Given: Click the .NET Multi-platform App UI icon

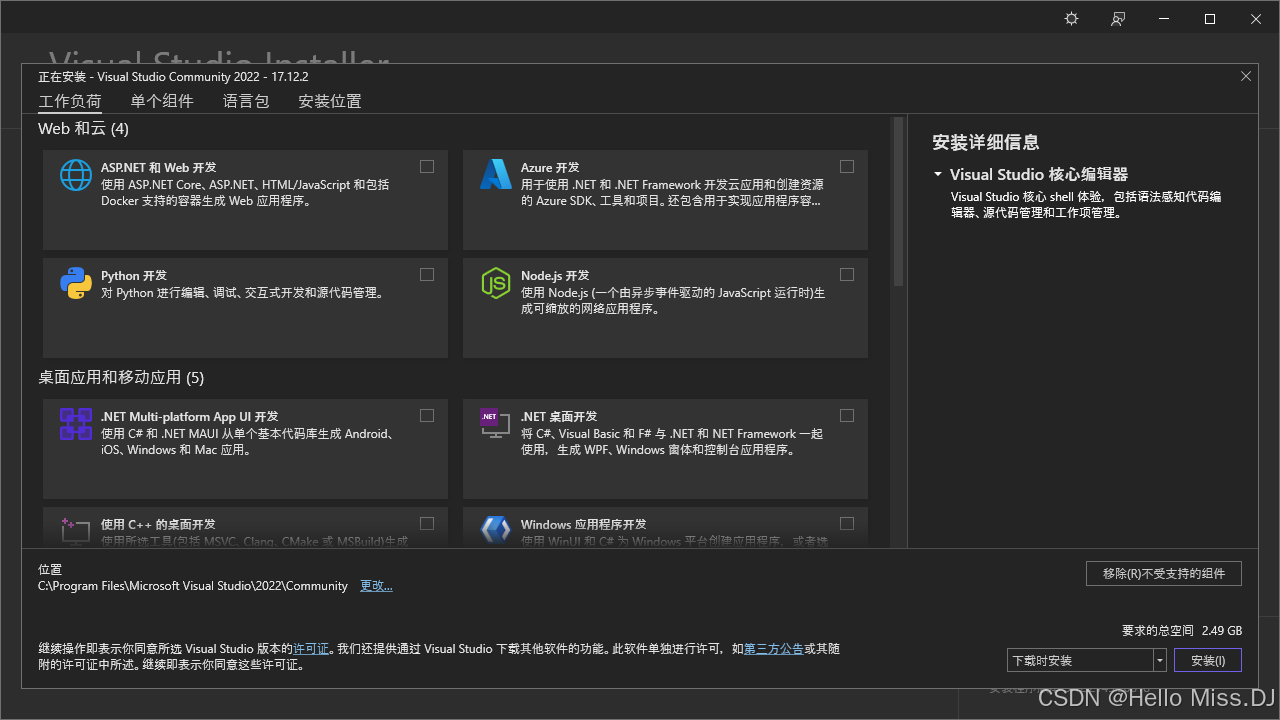Looking at the screenshot, I should [76, 424].
